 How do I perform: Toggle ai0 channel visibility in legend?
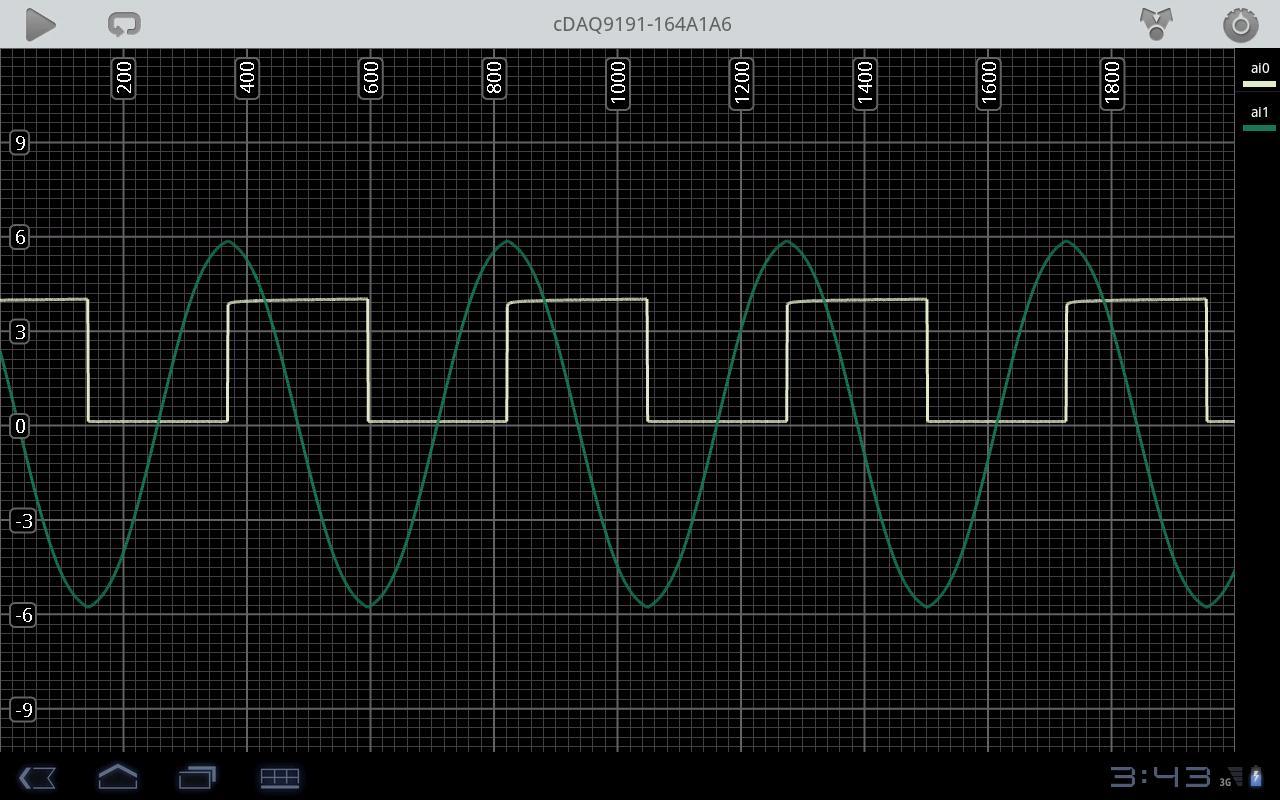pyautogui.click(x=1259, y=75)
